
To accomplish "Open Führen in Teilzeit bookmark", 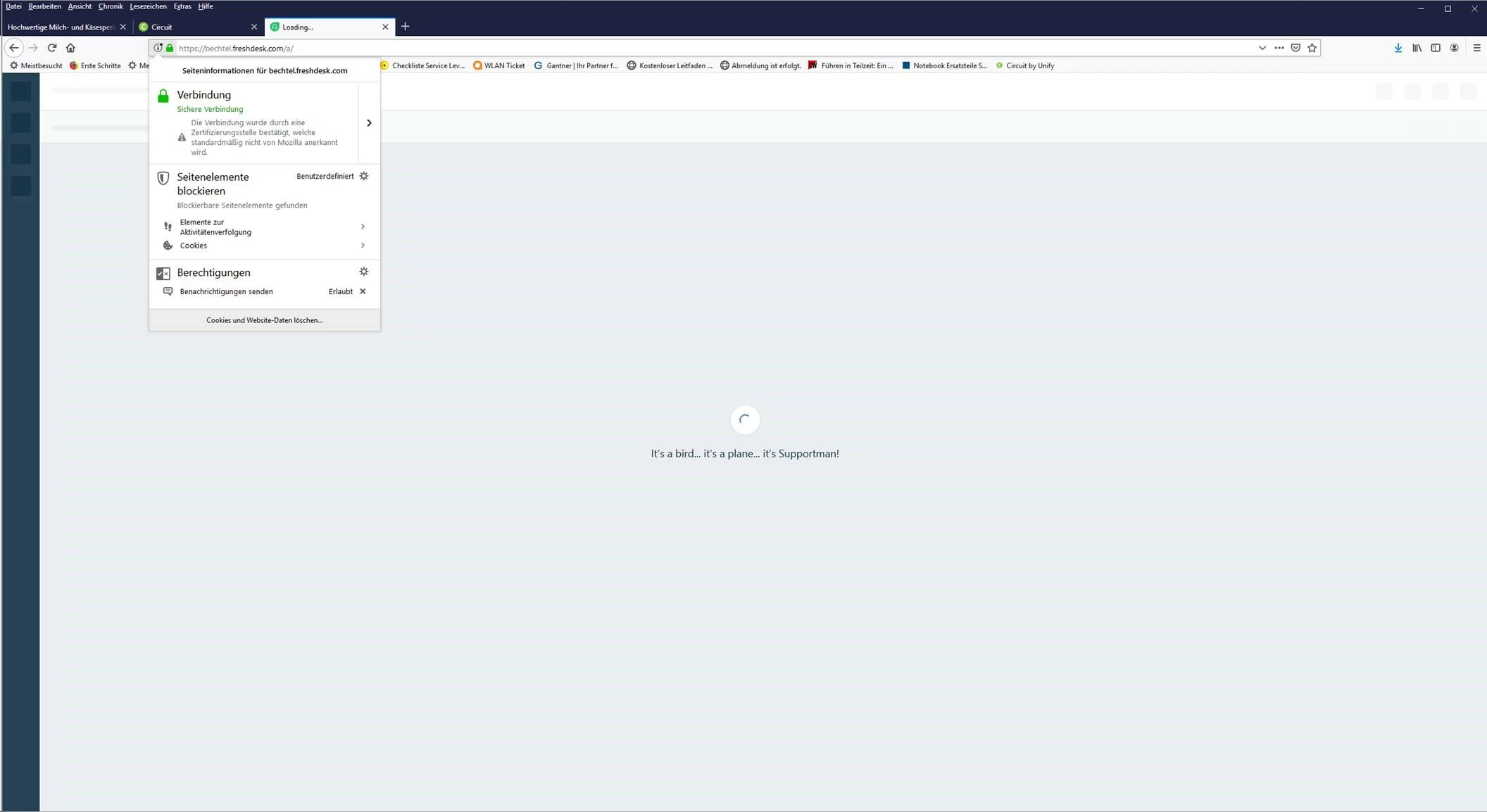I will tap(851, 65).
